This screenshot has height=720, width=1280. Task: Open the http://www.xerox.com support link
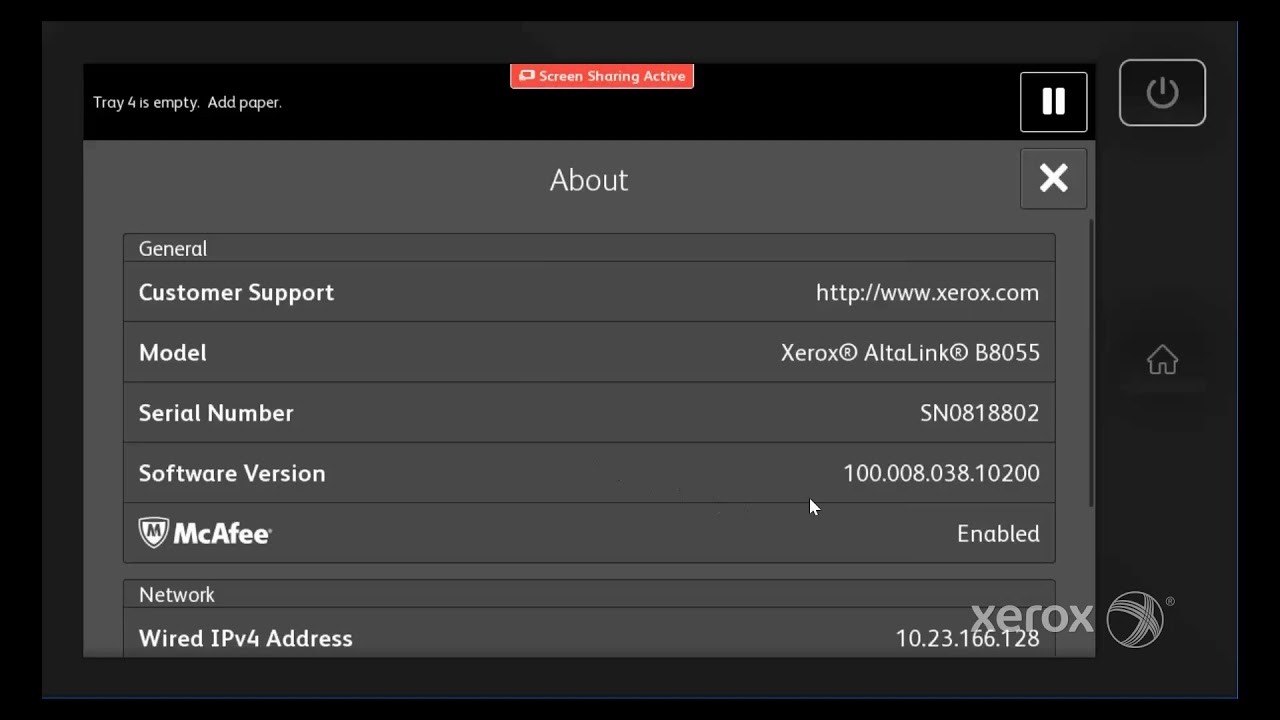927,292
